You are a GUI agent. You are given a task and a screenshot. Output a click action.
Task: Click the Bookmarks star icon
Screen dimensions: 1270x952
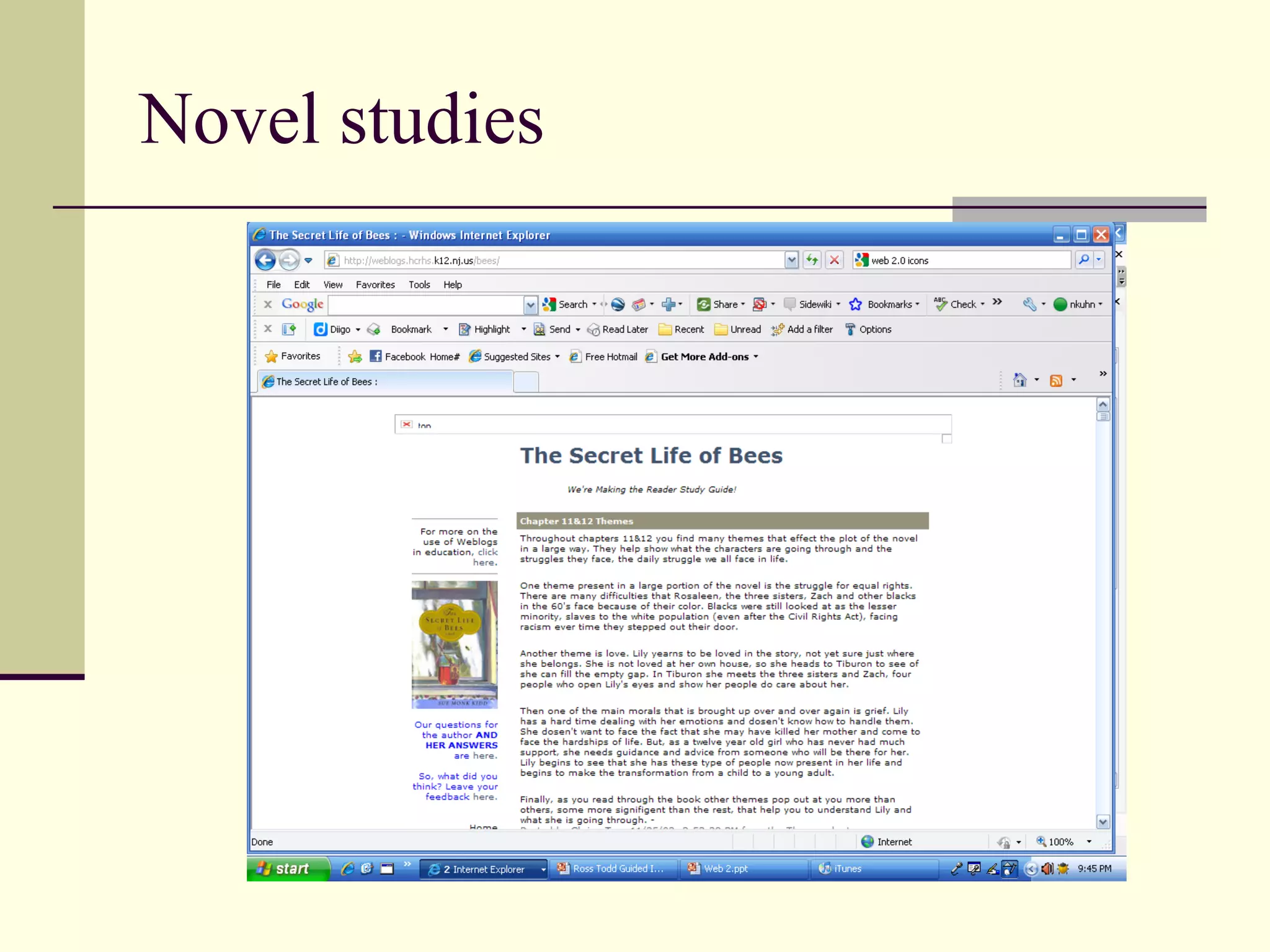coord(855,304)
